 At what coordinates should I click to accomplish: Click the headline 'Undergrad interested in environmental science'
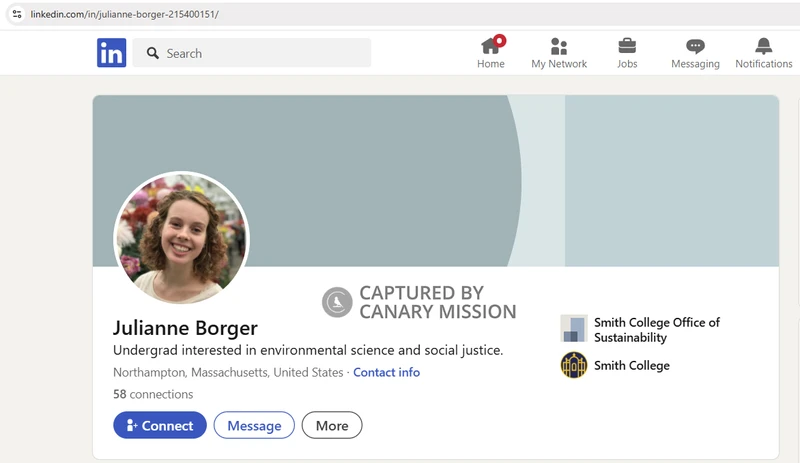pos(308,350)
